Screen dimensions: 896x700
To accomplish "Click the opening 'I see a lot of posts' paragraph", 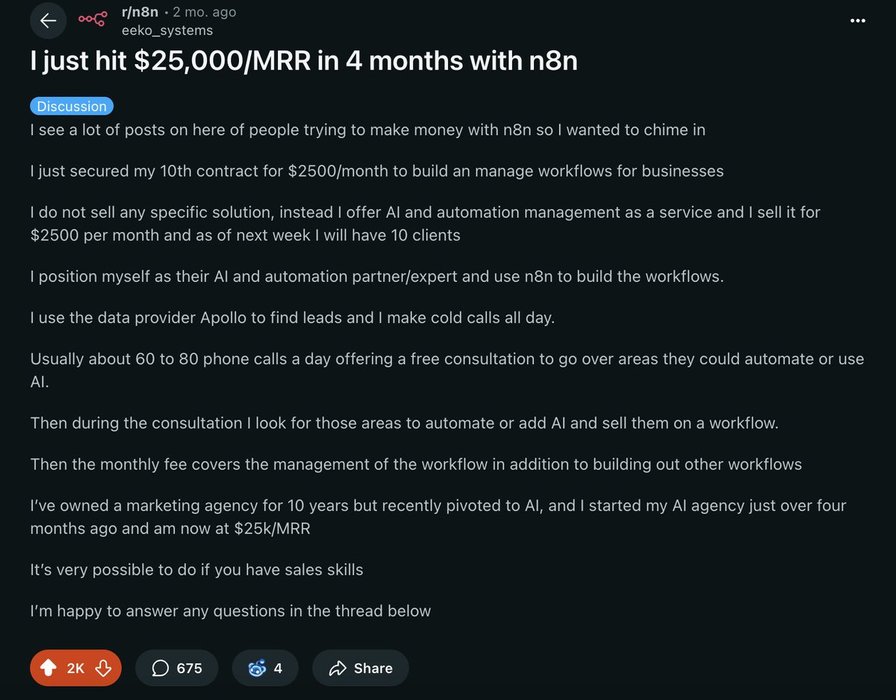I will [368, 130].
